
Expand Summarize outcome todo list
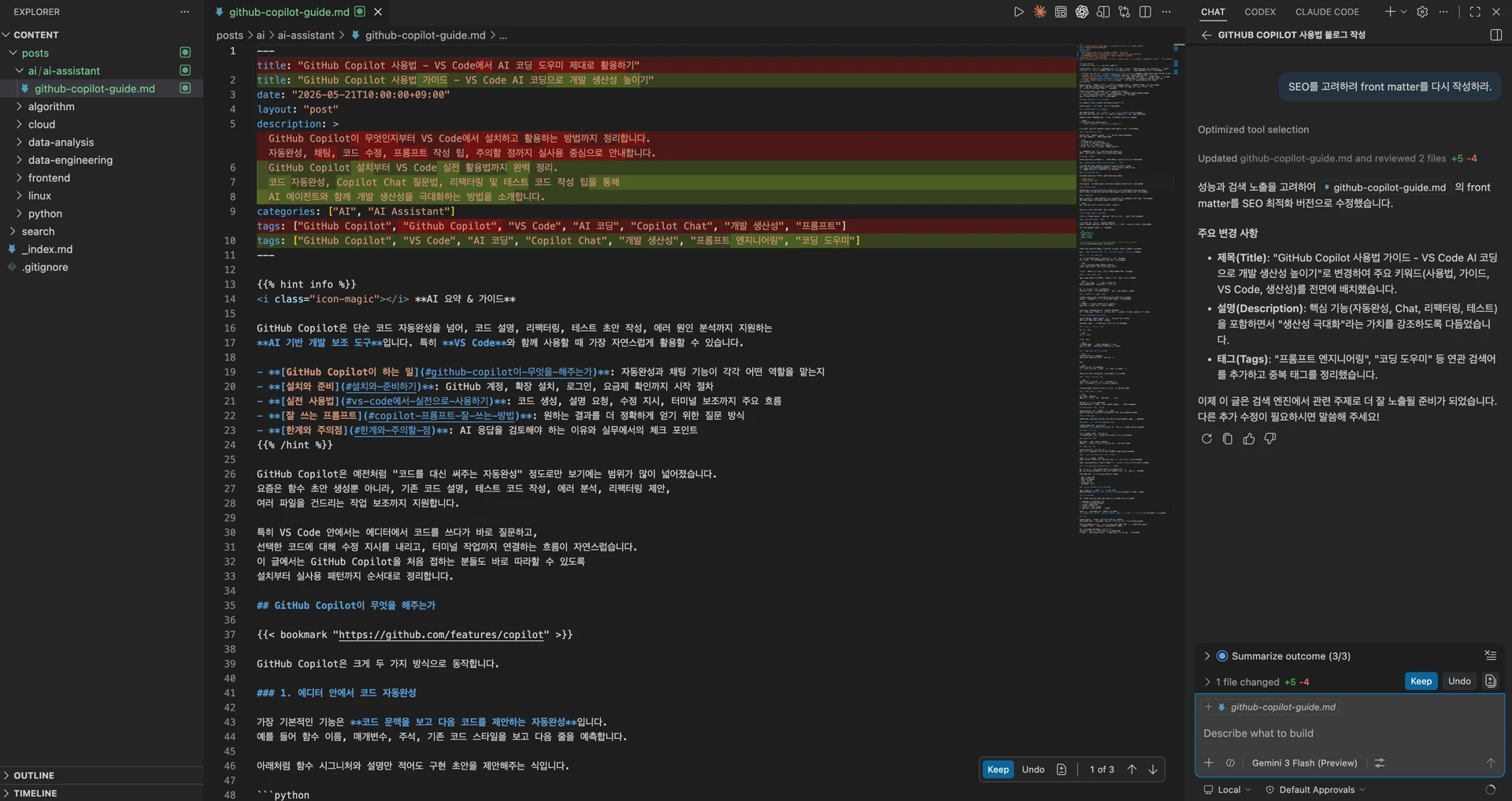[x=1206, y=656]
